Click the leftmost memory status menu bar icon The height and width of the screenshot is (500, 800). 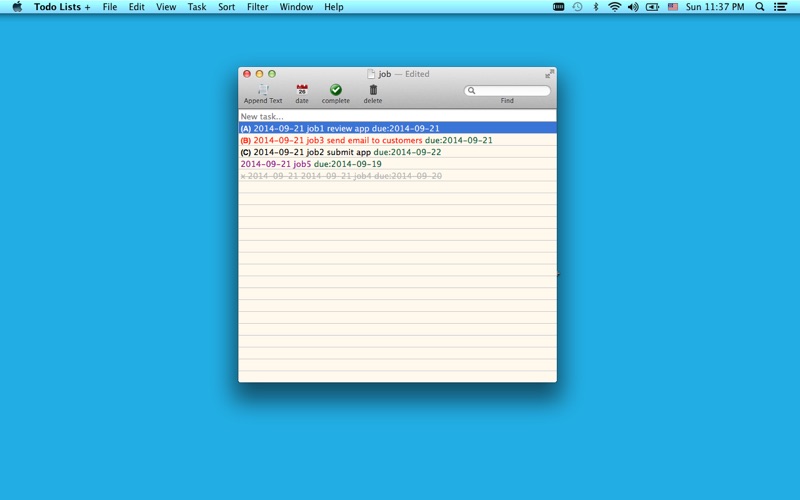coord(559,7)
